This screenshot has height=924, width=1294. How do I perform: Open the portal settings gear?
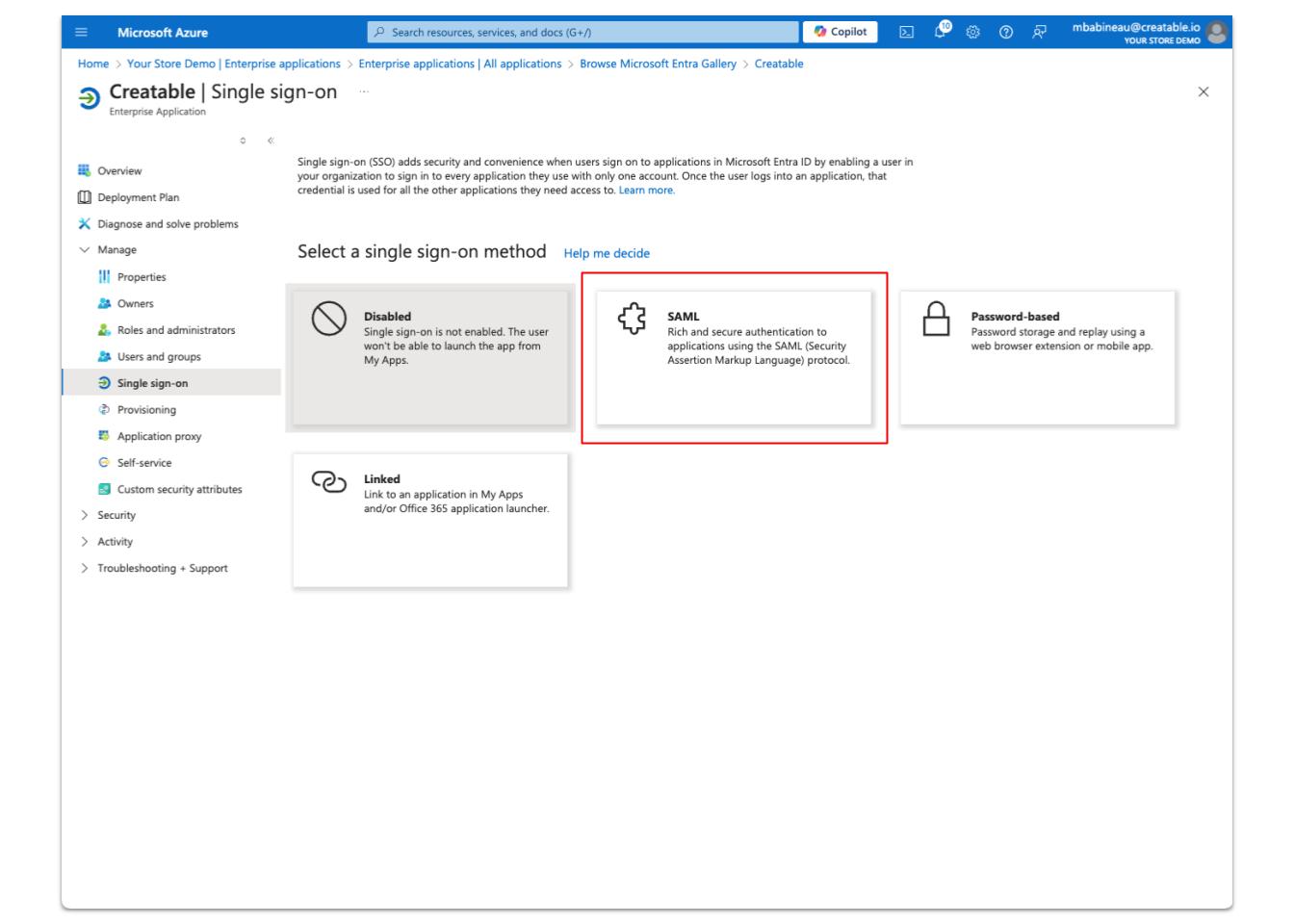(973, 32)
